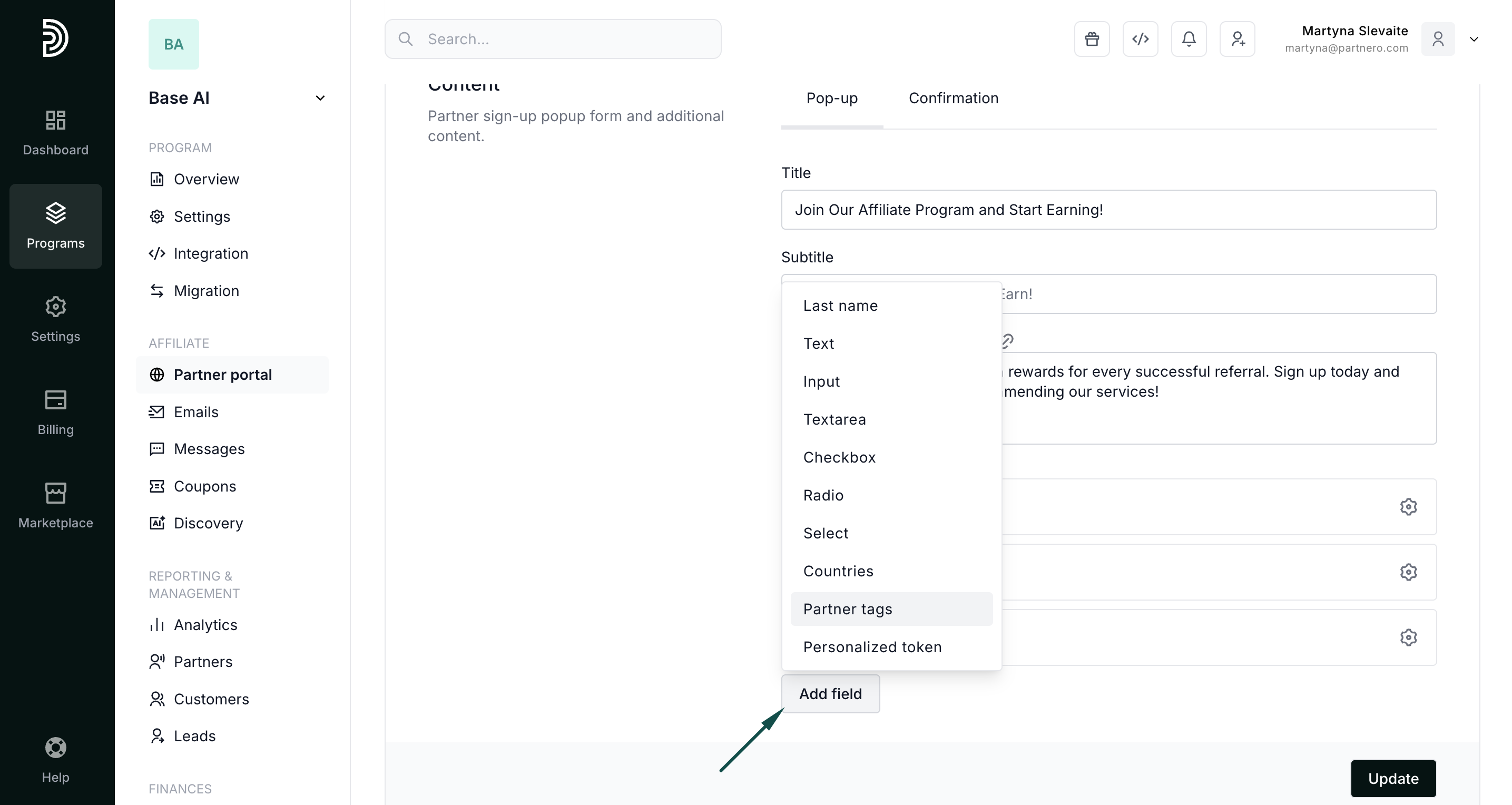The height and width of the screenshot is (805, 1512).
Task: Click the Add field button
Action: (x=830, y=694)
